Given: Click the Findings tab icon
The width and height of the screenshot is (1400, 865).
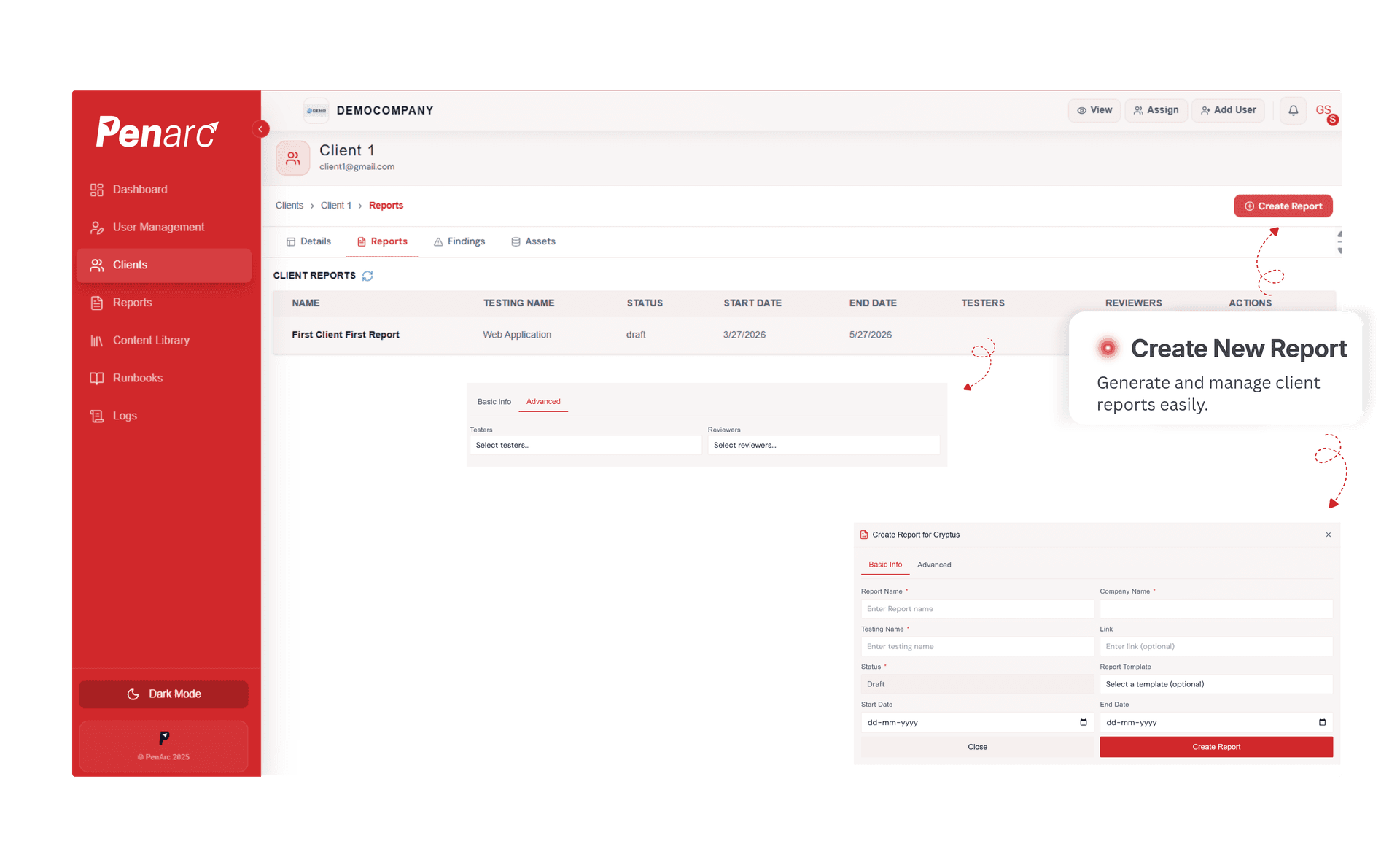Looking at the screenshot, I should 437,241.
